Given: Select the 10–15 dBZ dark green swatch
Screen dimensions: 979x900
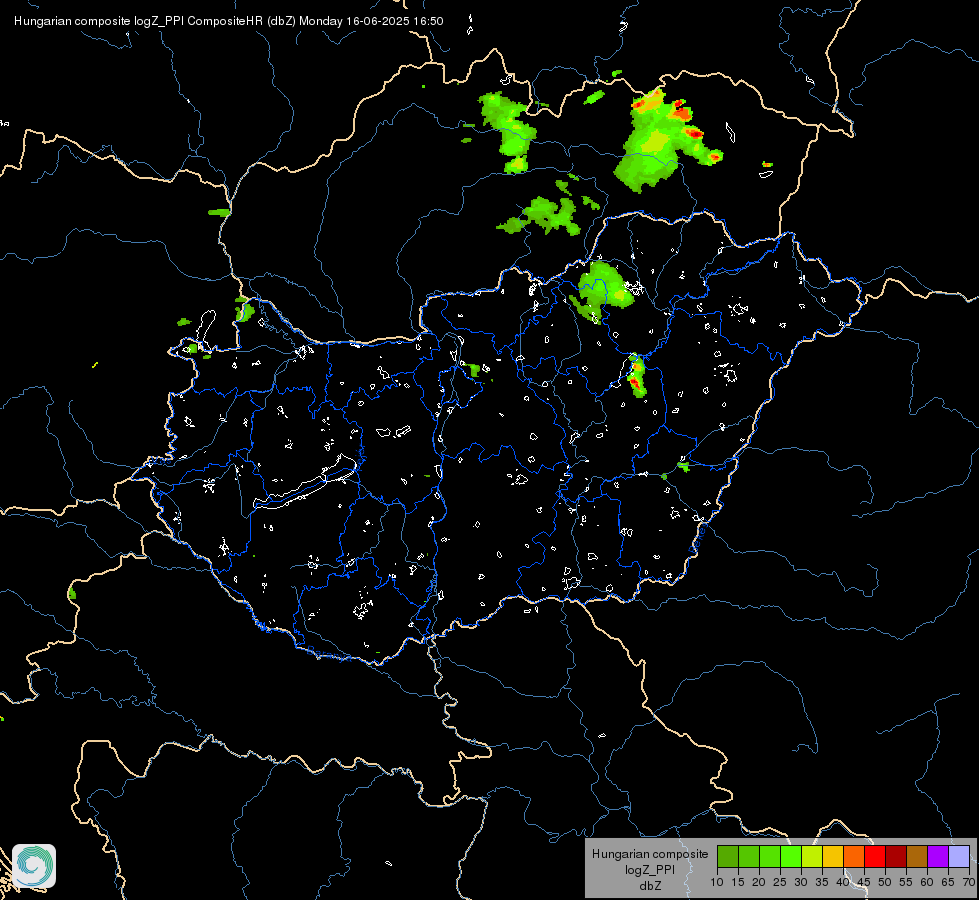Looking at the screenshot, I should coord(728,856).
